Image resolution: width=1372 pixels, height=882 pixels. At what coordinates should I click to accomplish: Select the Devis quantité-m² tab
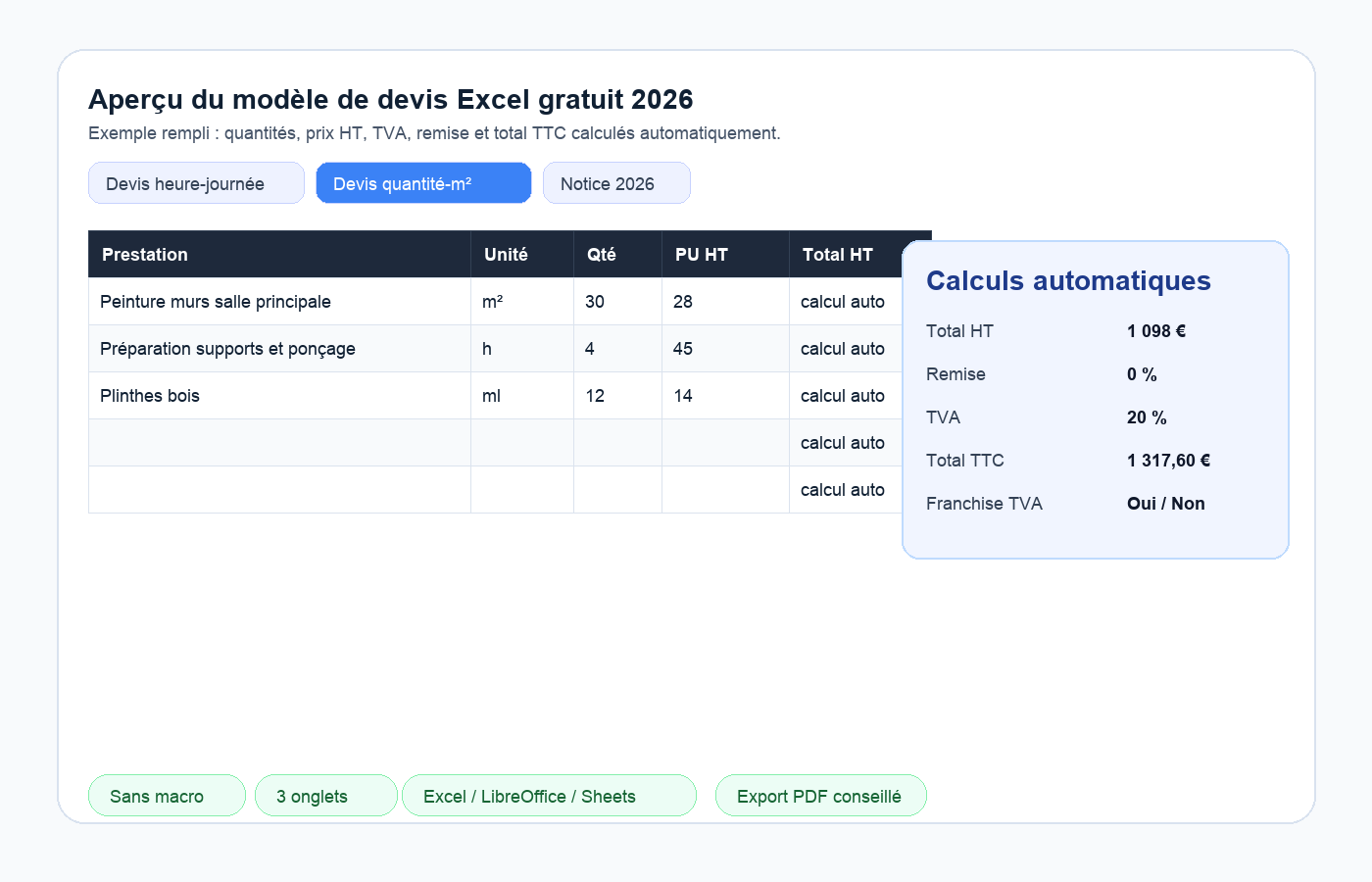click(423, 183)
